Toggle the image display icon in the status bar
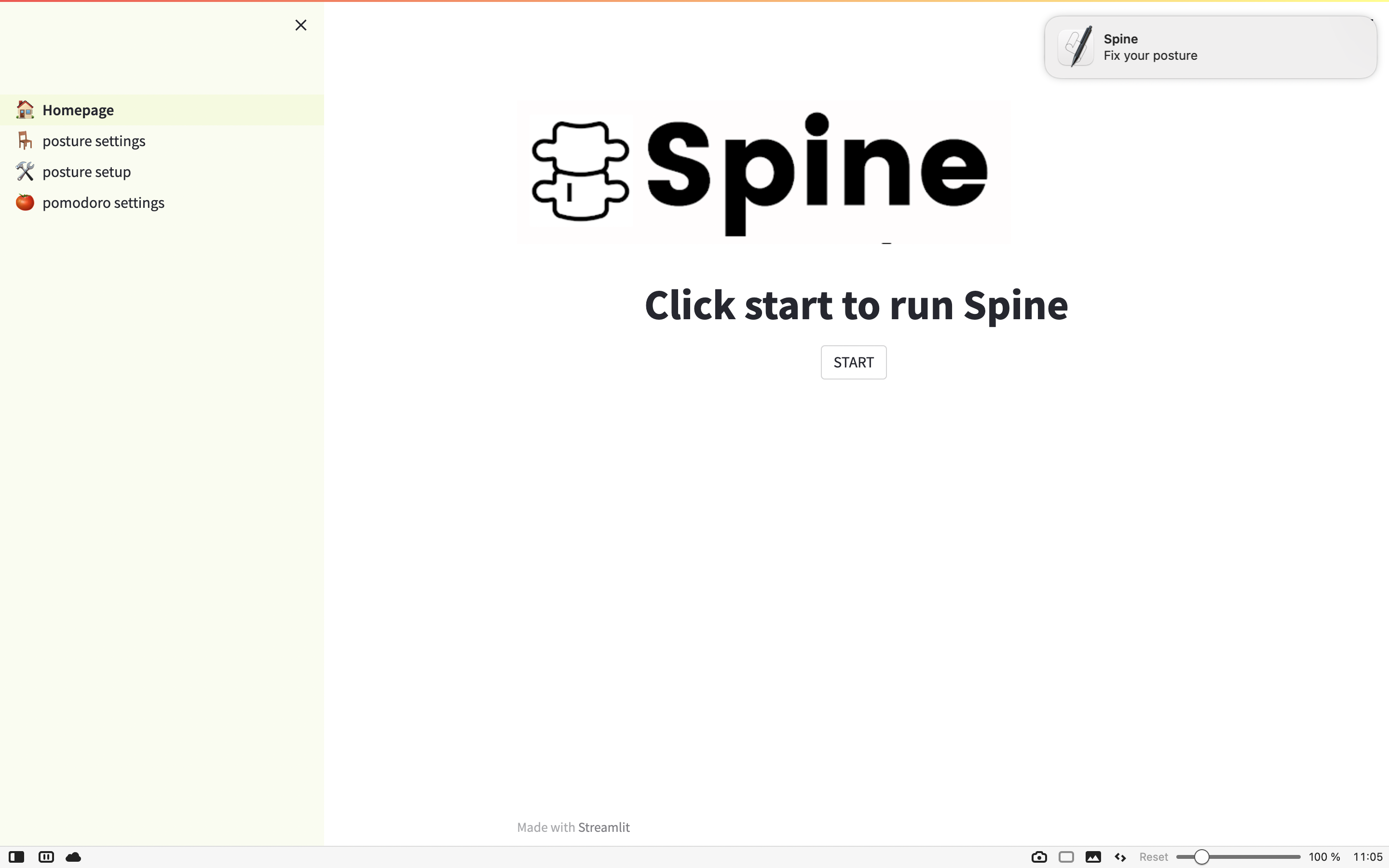1389x868 pixels. [x=1093, y=857]
